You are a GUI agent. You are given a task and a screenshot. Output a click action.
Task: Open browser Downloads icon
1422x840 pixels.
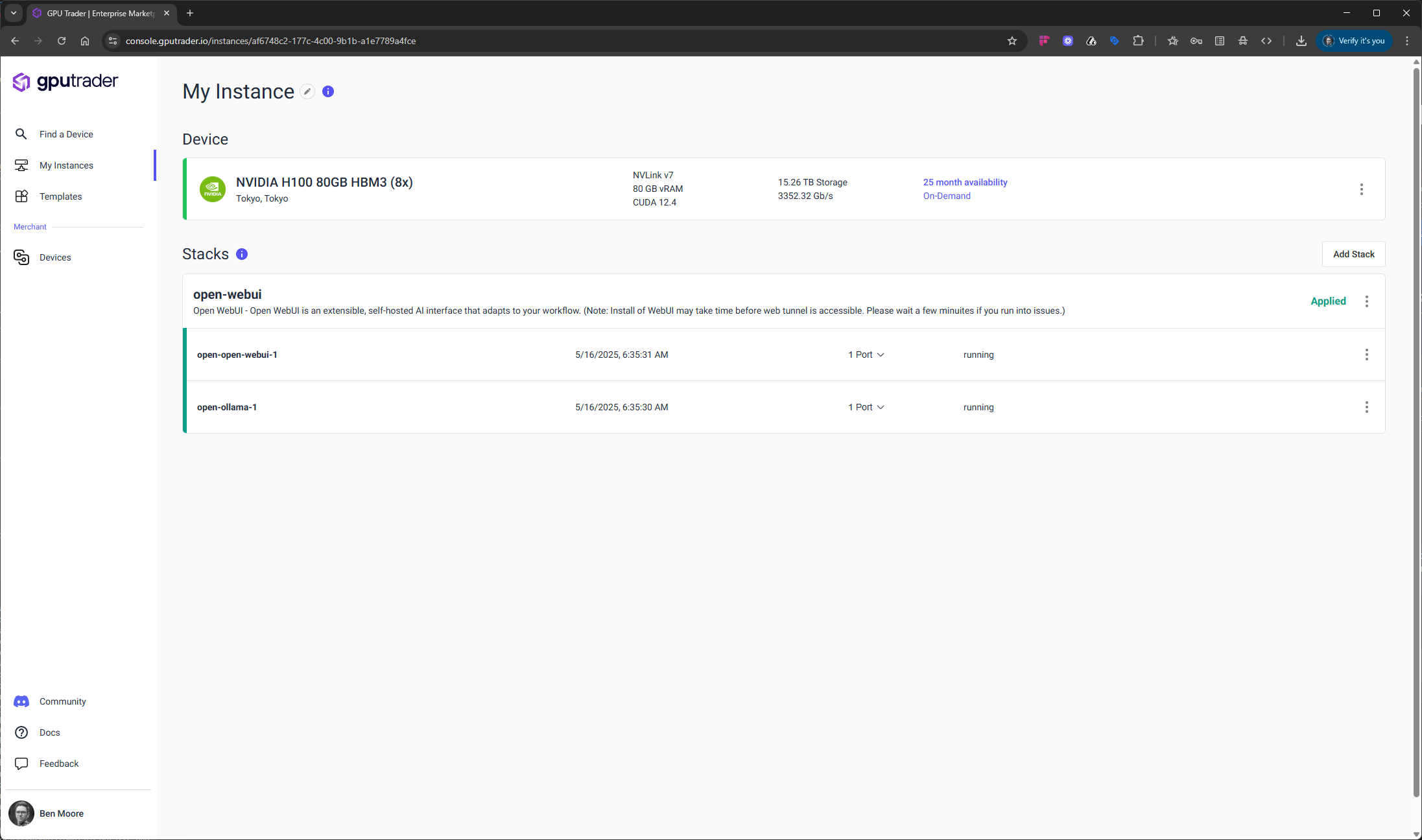point(1301,41)
